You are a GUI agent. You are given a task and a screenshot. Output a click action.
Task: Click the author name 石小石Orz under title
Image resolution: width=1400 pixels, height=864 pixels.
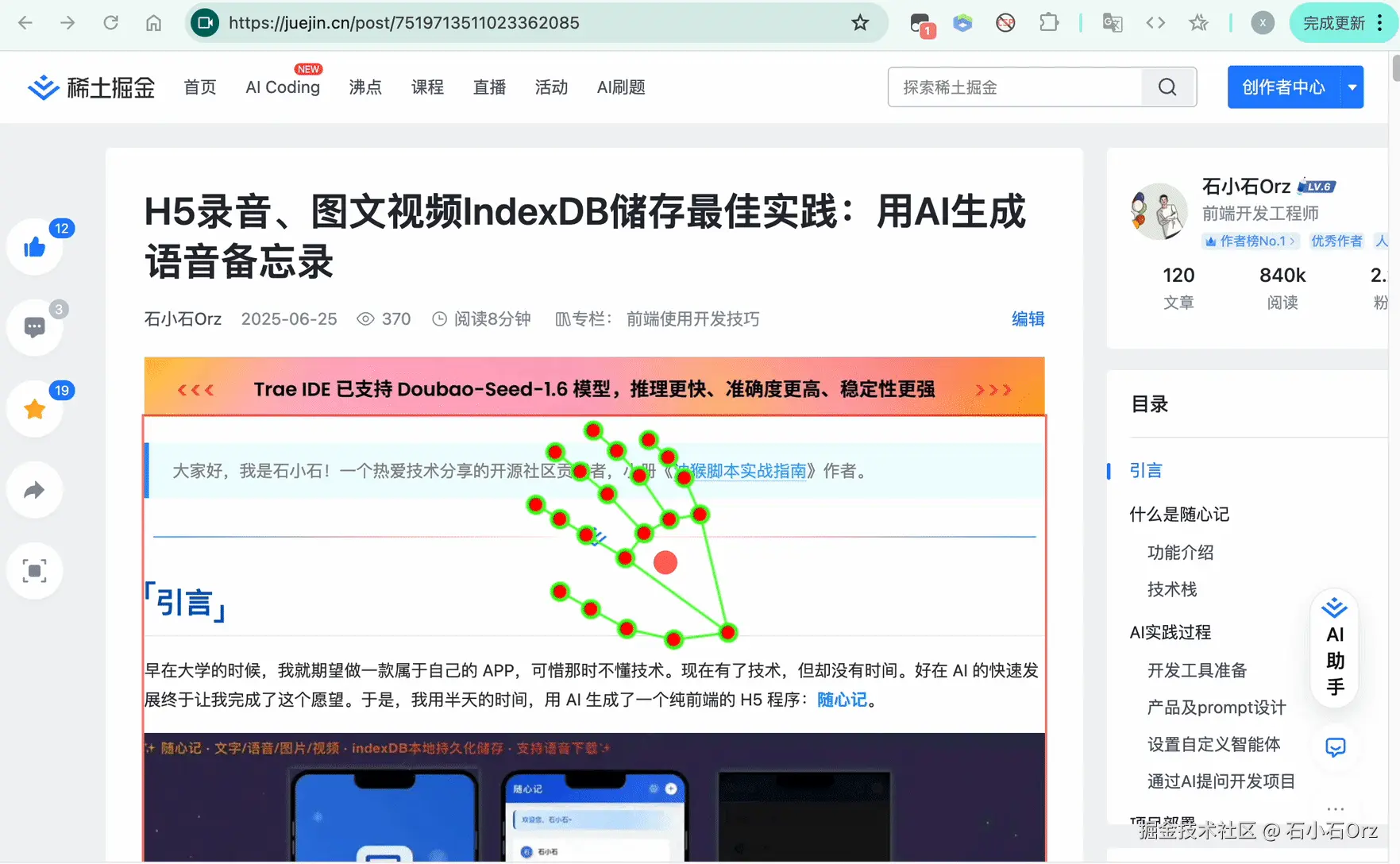(183, 319)
